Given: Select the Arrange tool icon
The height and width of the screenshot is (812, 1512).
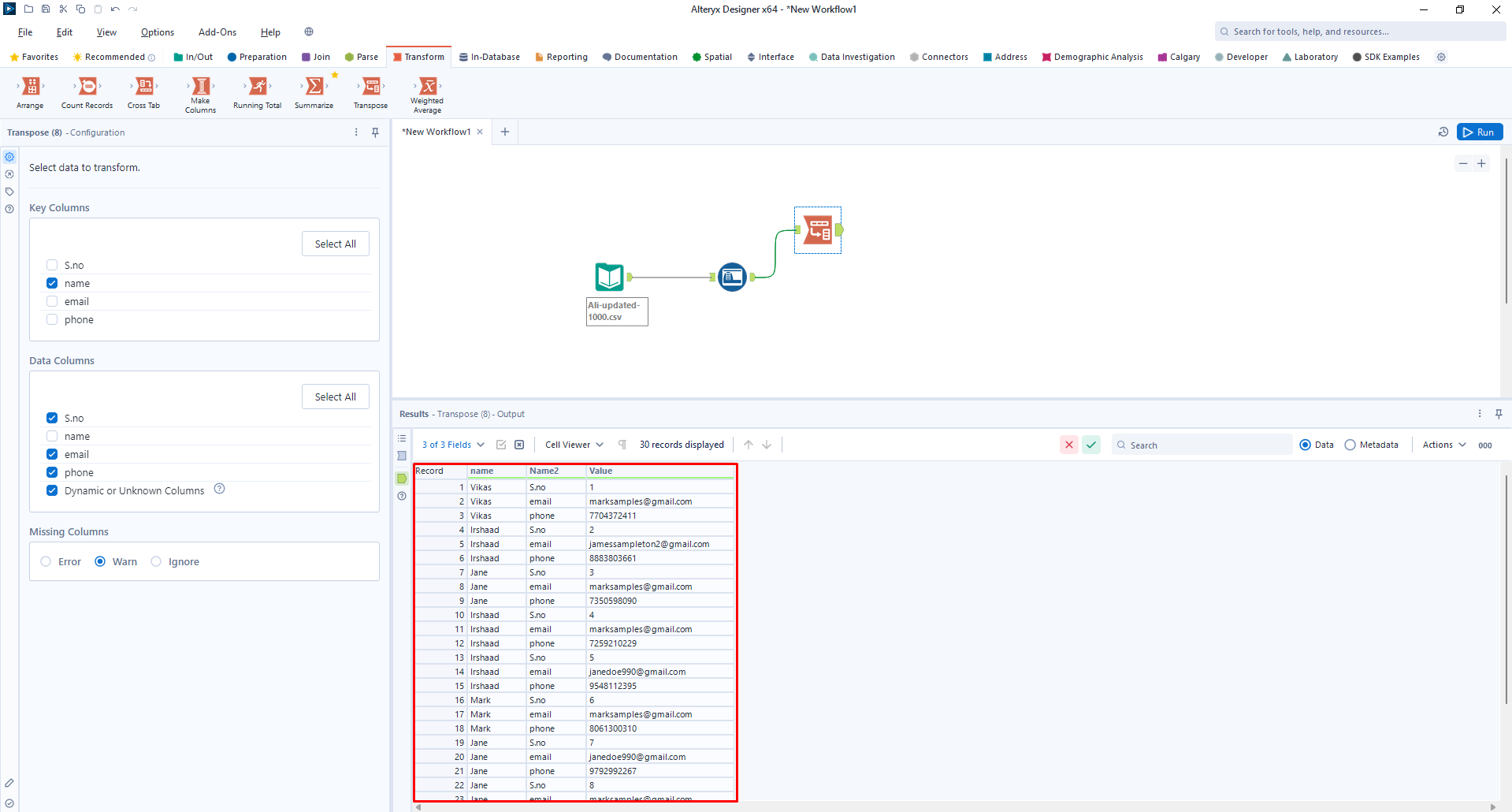Looking at the screenshot, I should tap(31, 87).
